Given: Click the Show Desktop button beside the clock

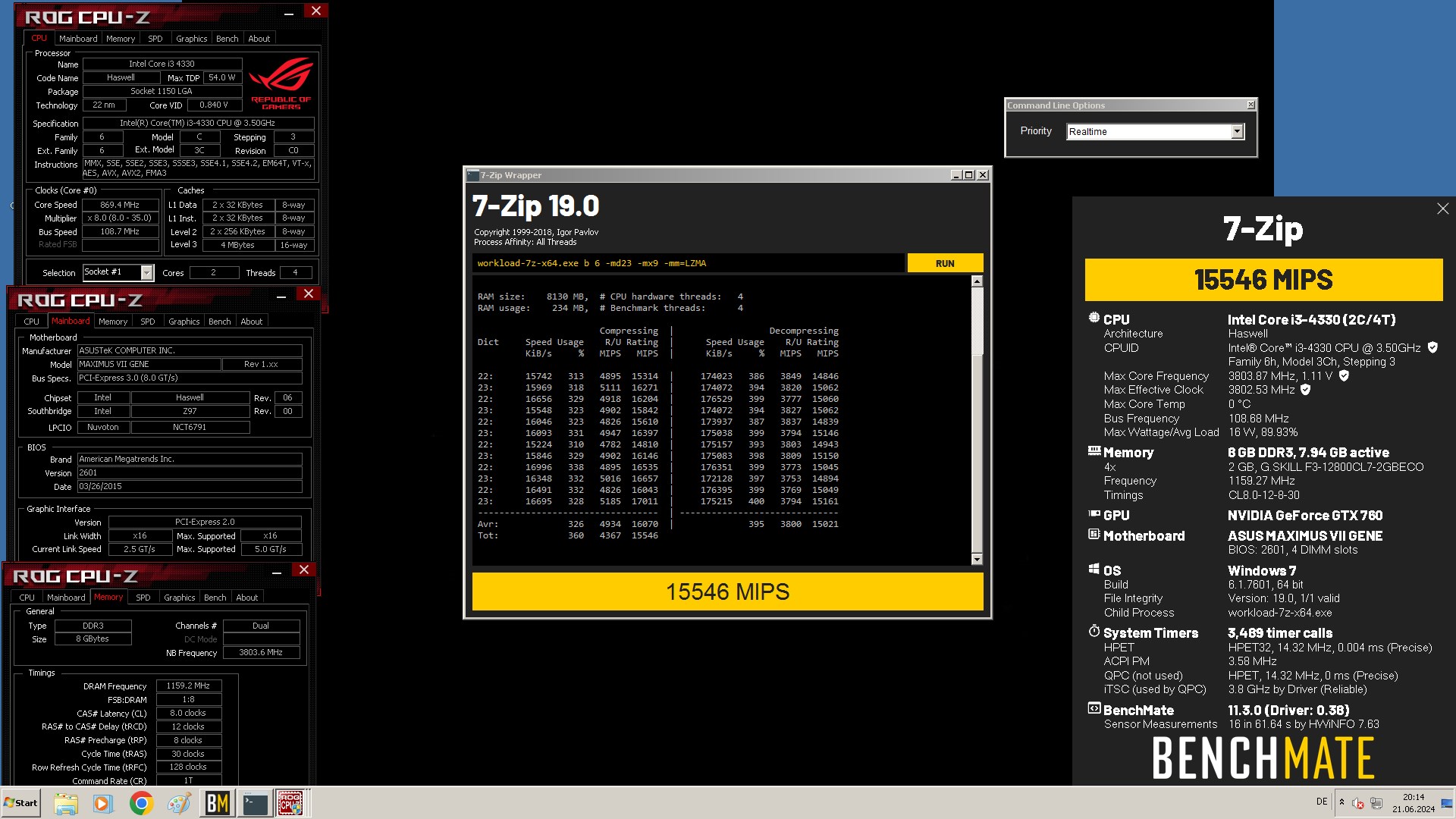Looking at the screenshot, I should [1448, 803].
